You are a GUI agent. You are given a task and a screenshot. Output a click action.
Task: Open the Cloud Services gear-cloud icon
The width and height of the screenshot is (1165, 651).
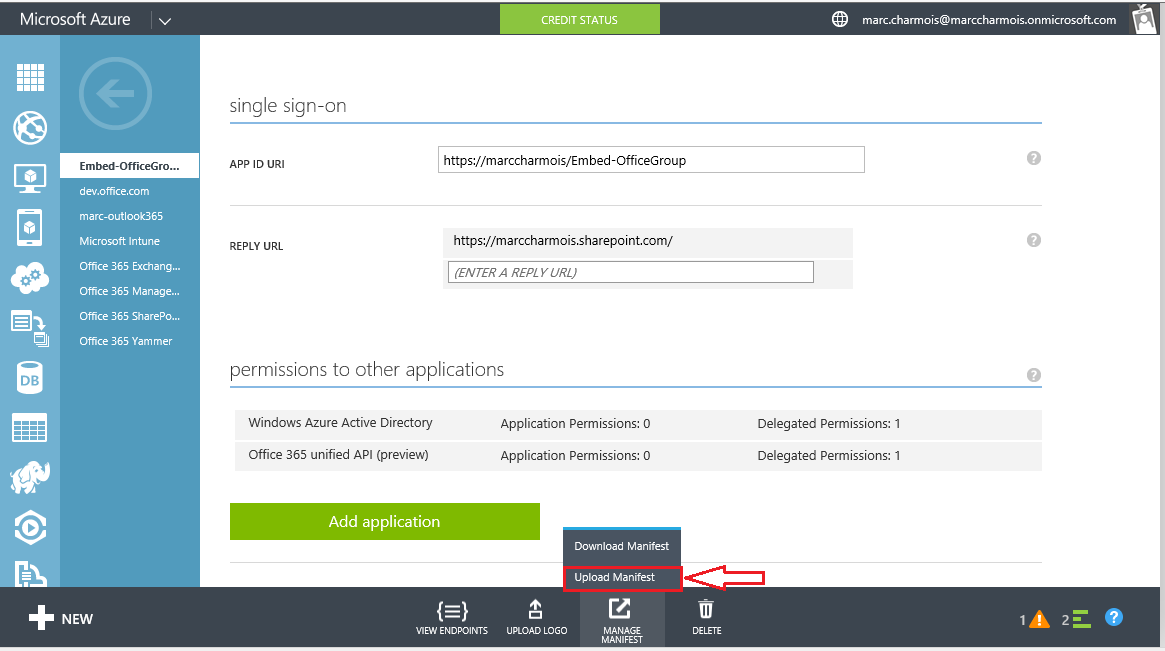click(30, 279)
